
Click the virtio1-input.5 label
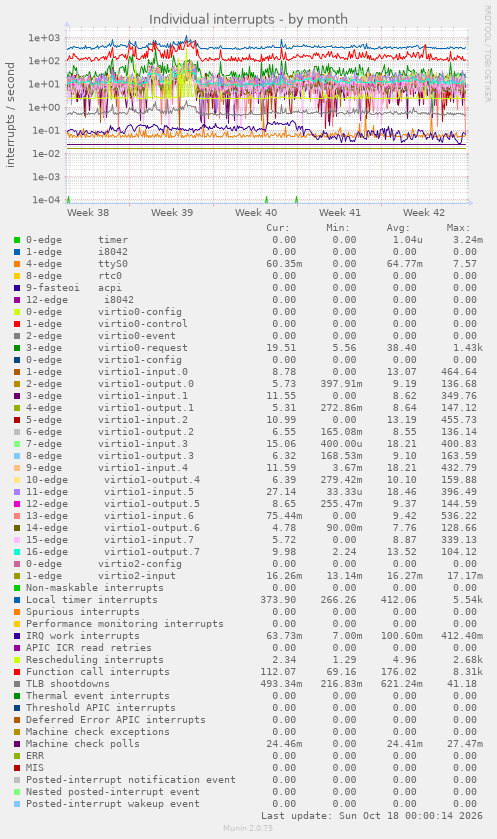tap(149, 492)
